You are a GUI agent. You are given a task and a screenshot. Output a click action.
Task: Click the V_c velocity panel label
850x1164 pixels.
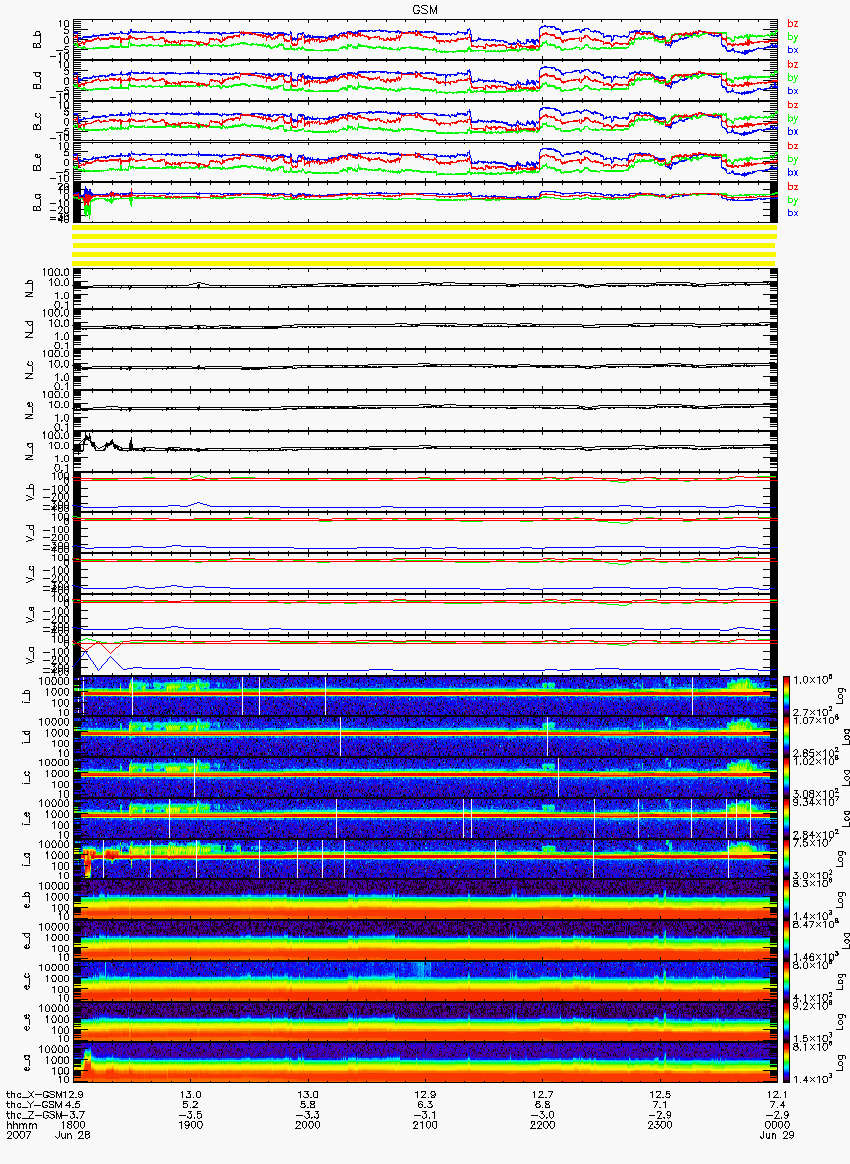coord(29,573)
